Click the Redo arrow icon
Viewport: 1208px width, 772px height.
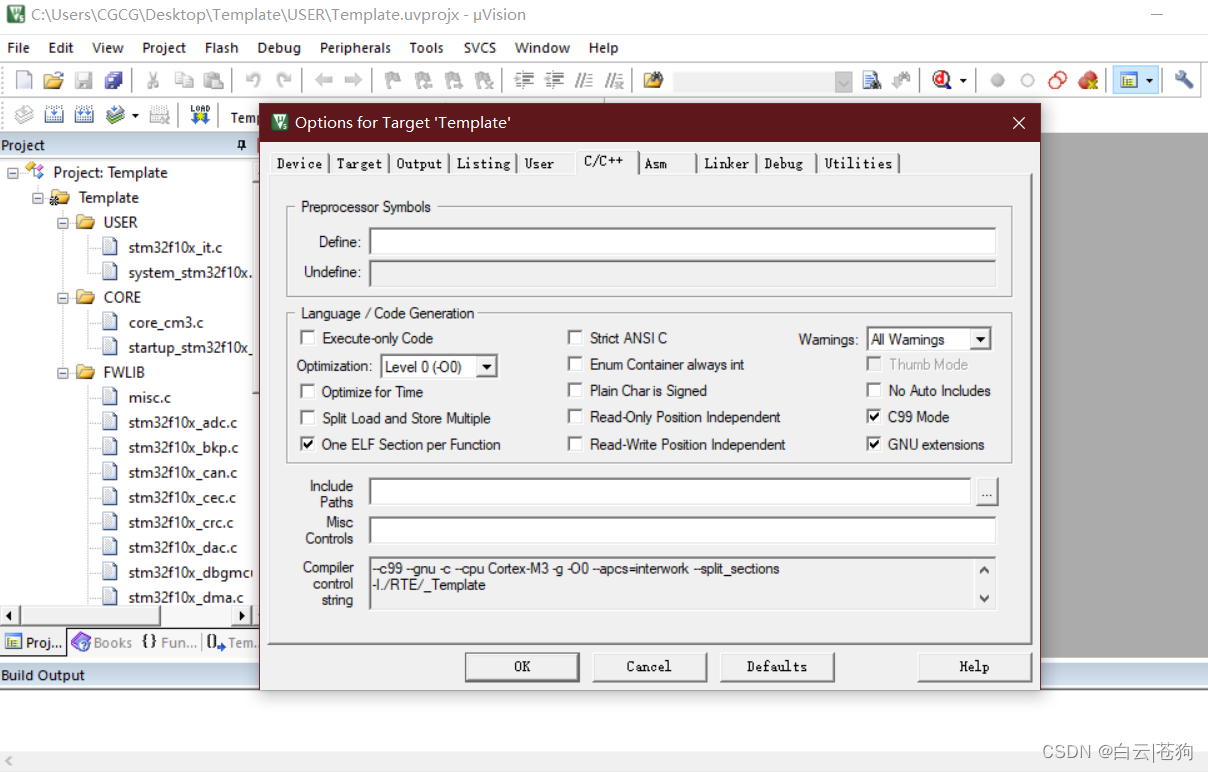(284, 80)
